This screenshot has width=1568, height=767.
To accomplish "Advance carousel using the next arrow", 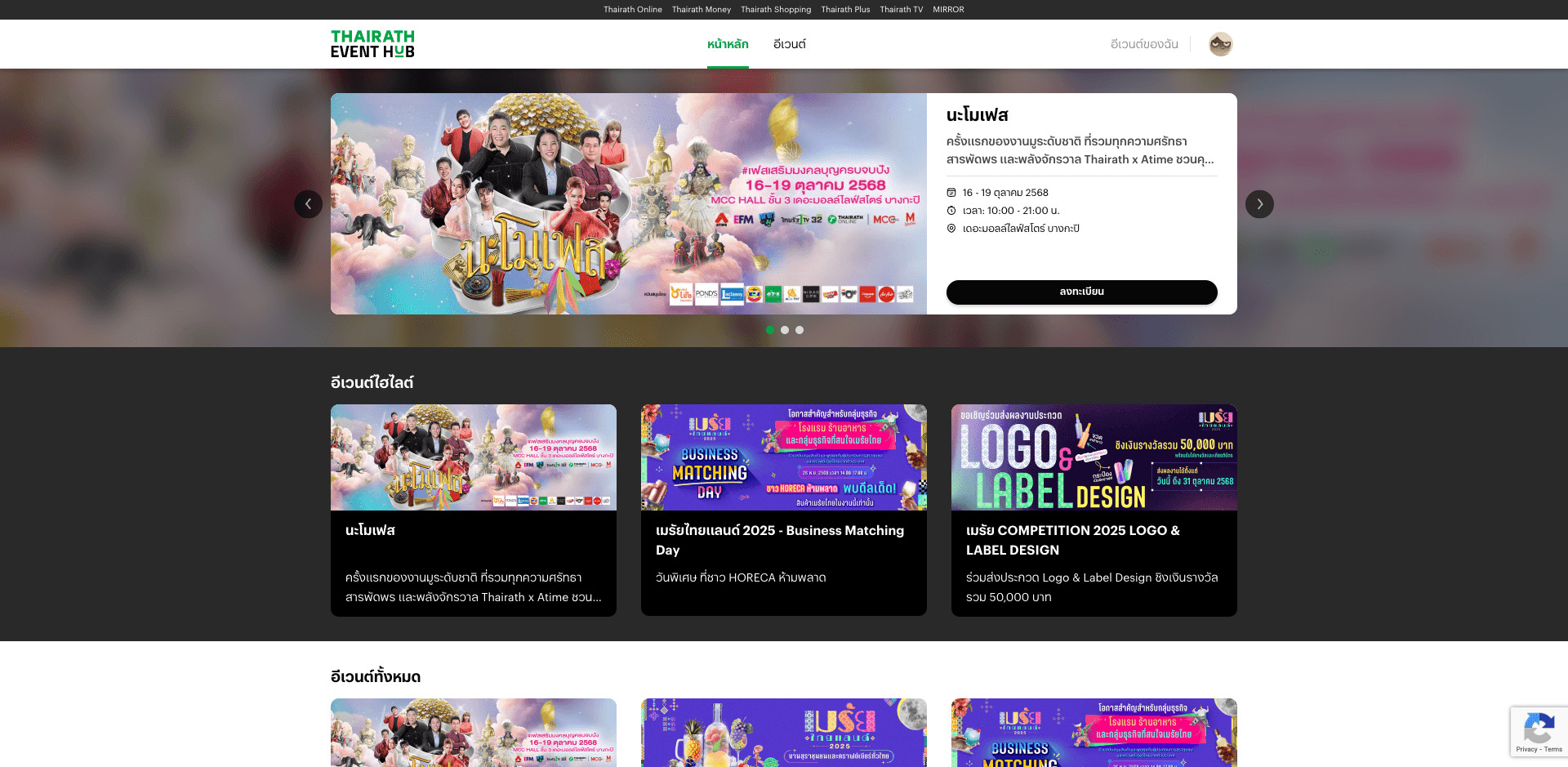I will click(1259, 204).
